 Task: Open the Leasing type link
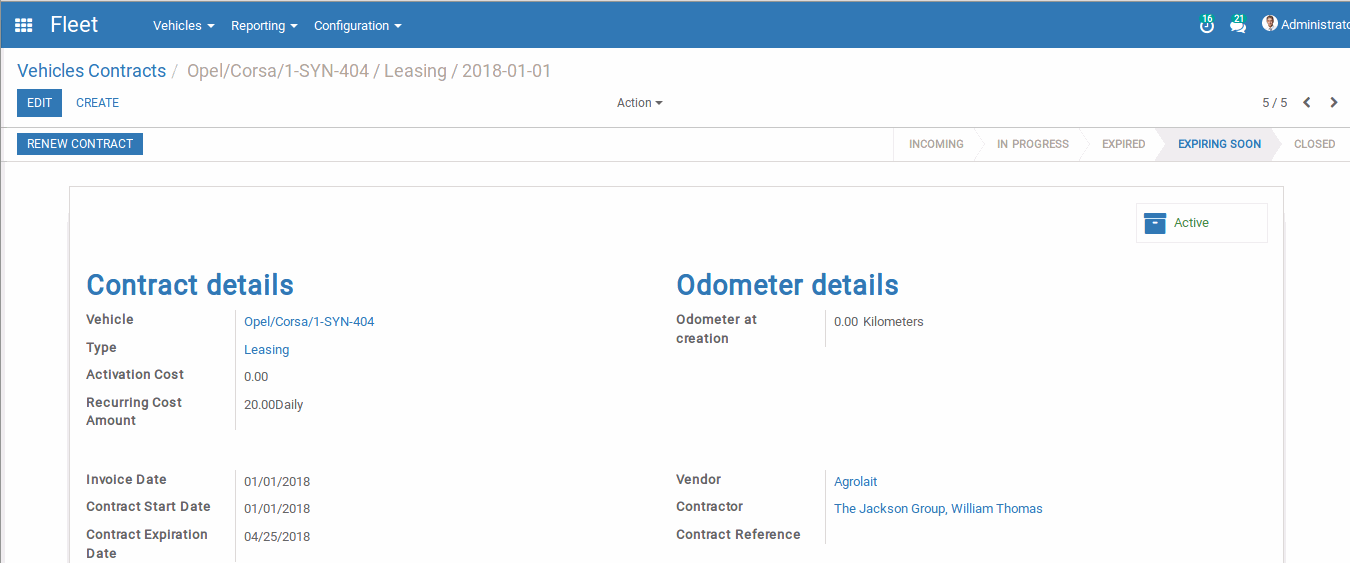click(267, 350)
